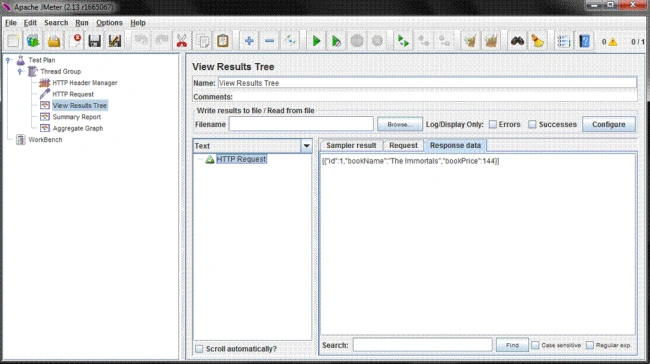Open the Options menu
This screenshot has width=650, height=364.
(109, 23)
